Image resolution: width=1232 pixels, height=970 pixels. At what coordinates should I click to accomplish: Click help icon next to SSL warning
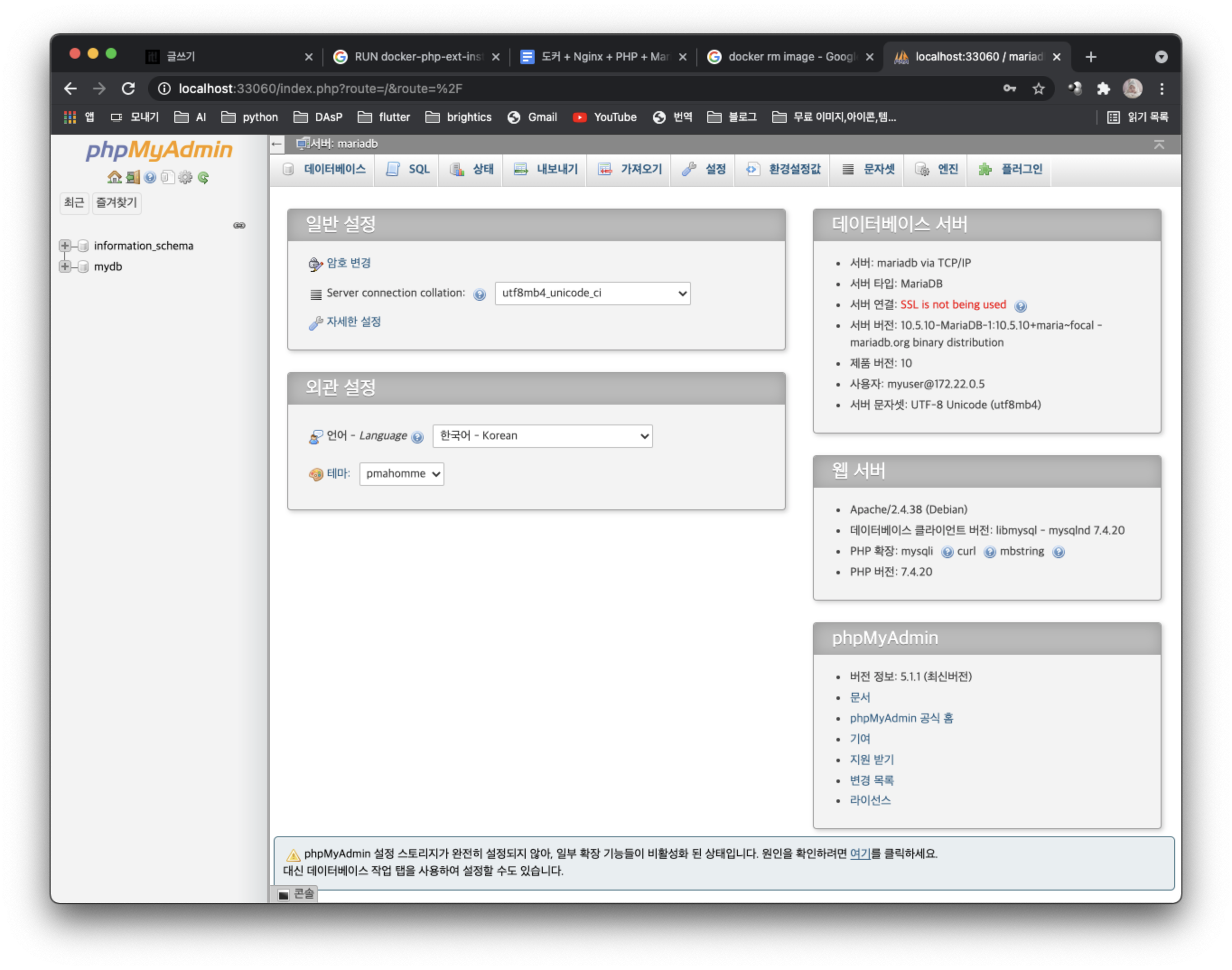click(1020, 306)
